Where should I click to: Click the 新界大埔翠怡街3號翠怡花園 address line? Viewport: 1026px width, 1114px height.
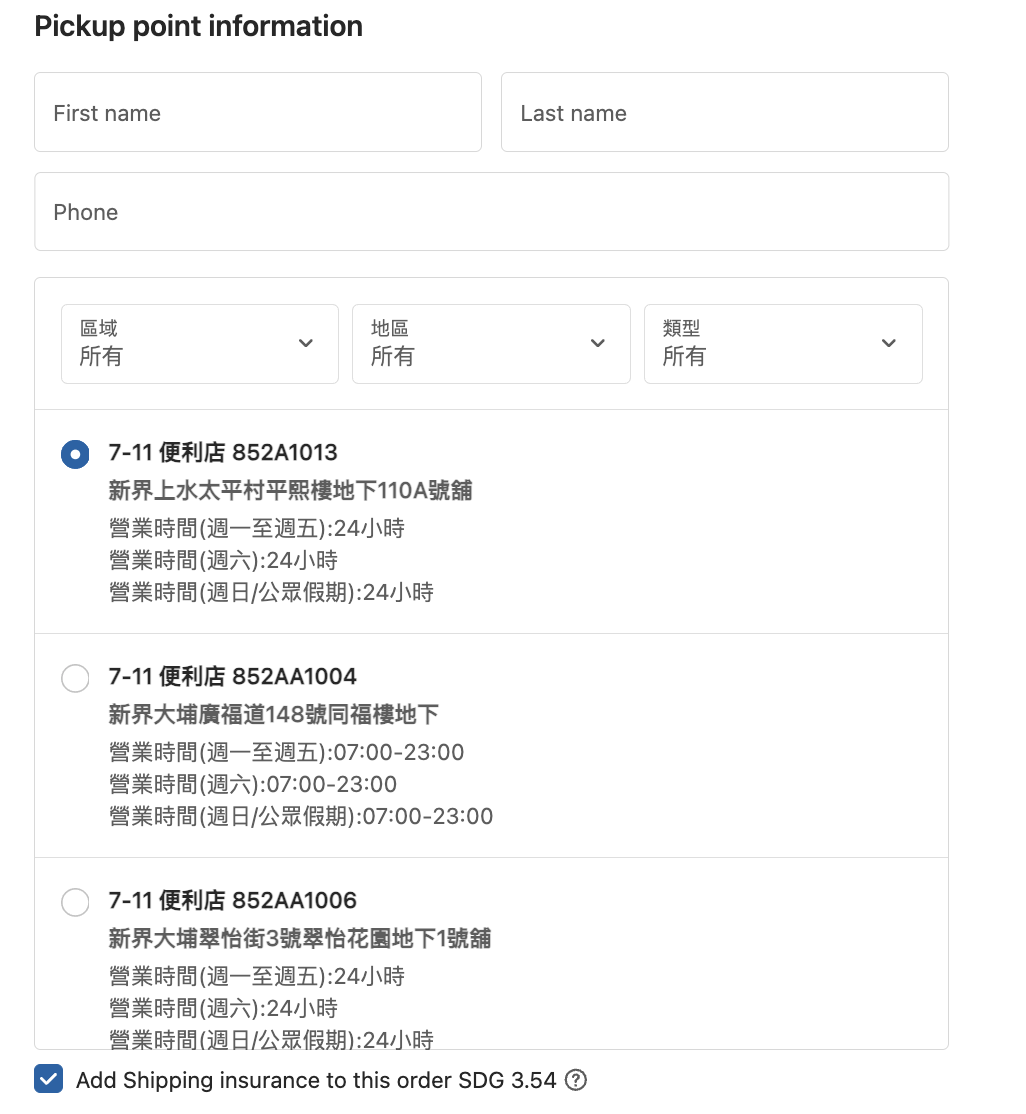[300, 938]
